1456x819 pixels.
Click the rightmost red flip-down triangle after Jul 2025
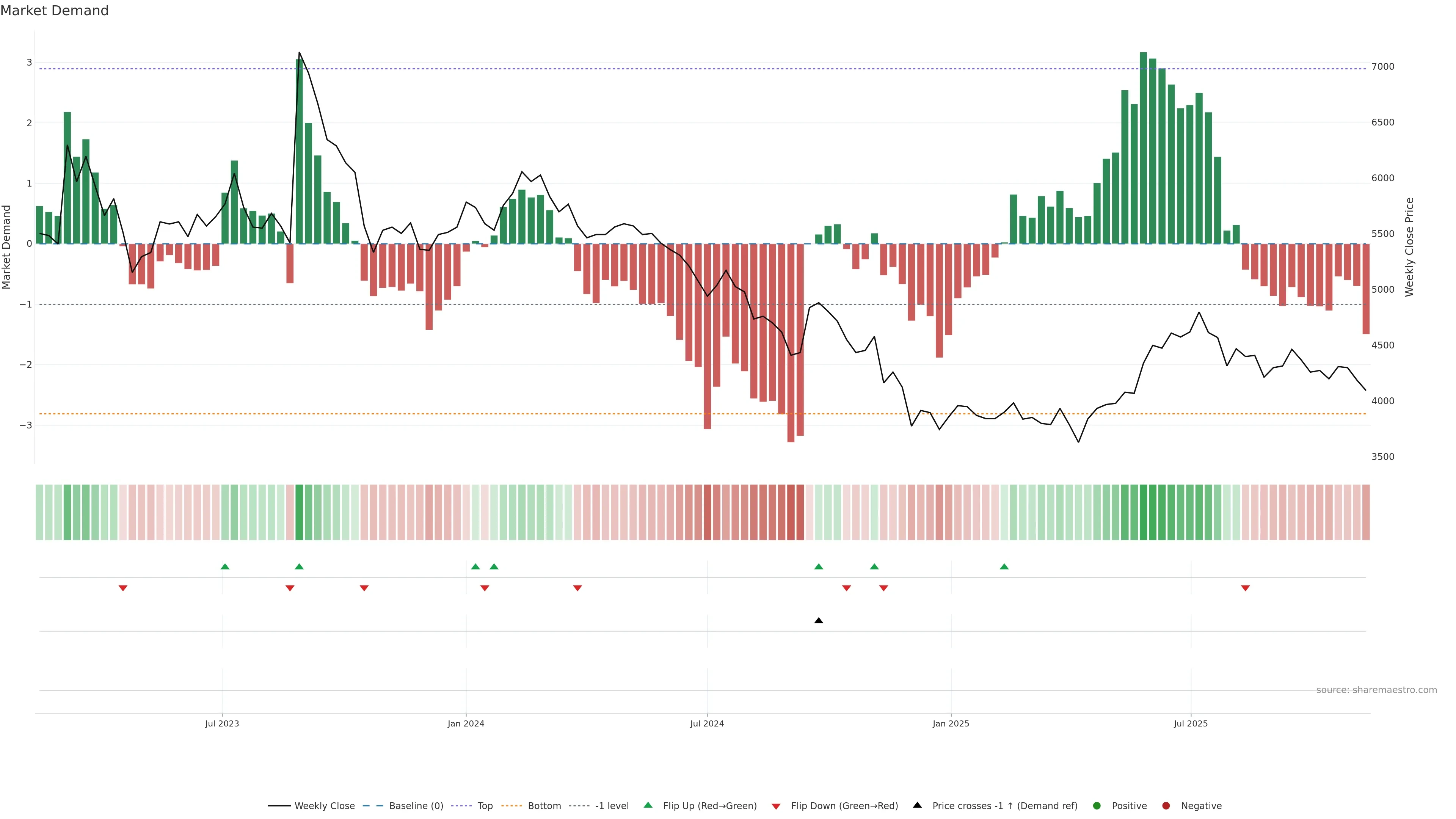coord(1245,588)
